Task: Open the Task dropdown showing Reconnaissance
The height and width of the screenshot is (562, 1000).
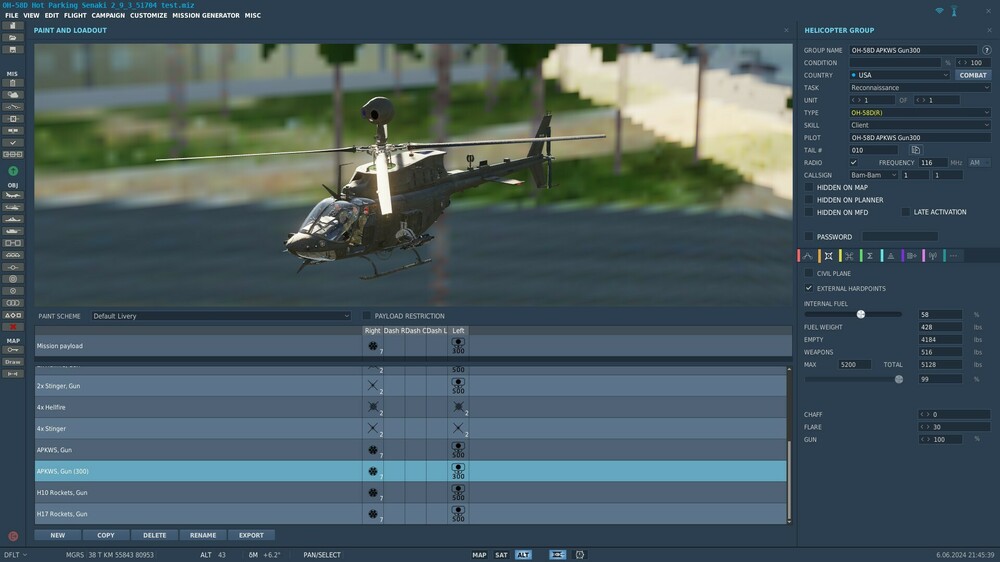Action: click(x=919, y=88)
